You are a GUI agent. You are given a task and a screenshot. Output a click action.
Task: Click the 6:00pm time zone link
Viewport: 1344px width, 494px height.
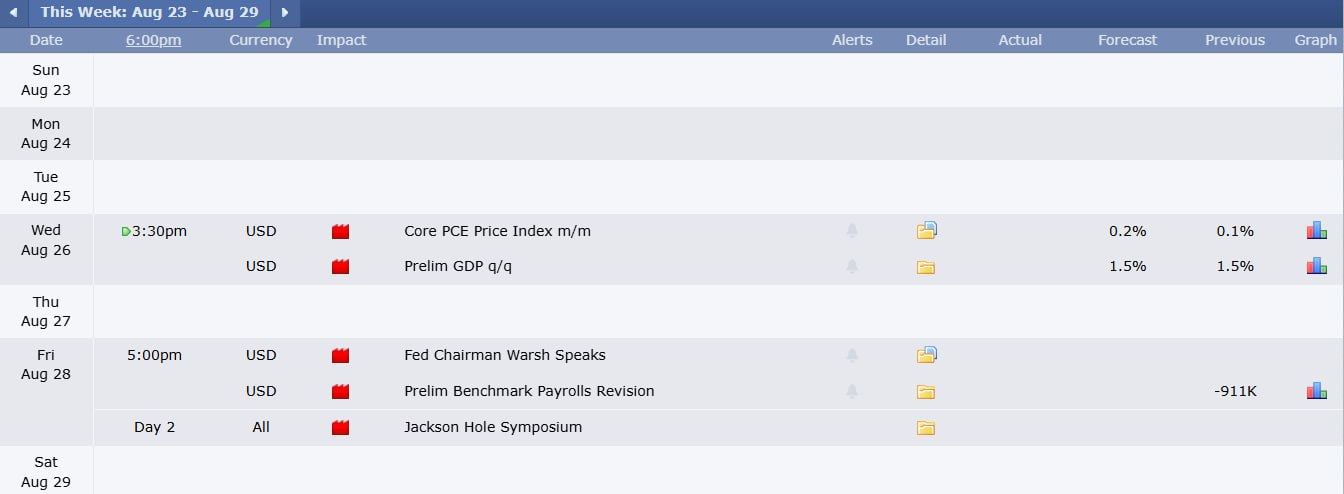coord(153,40)
